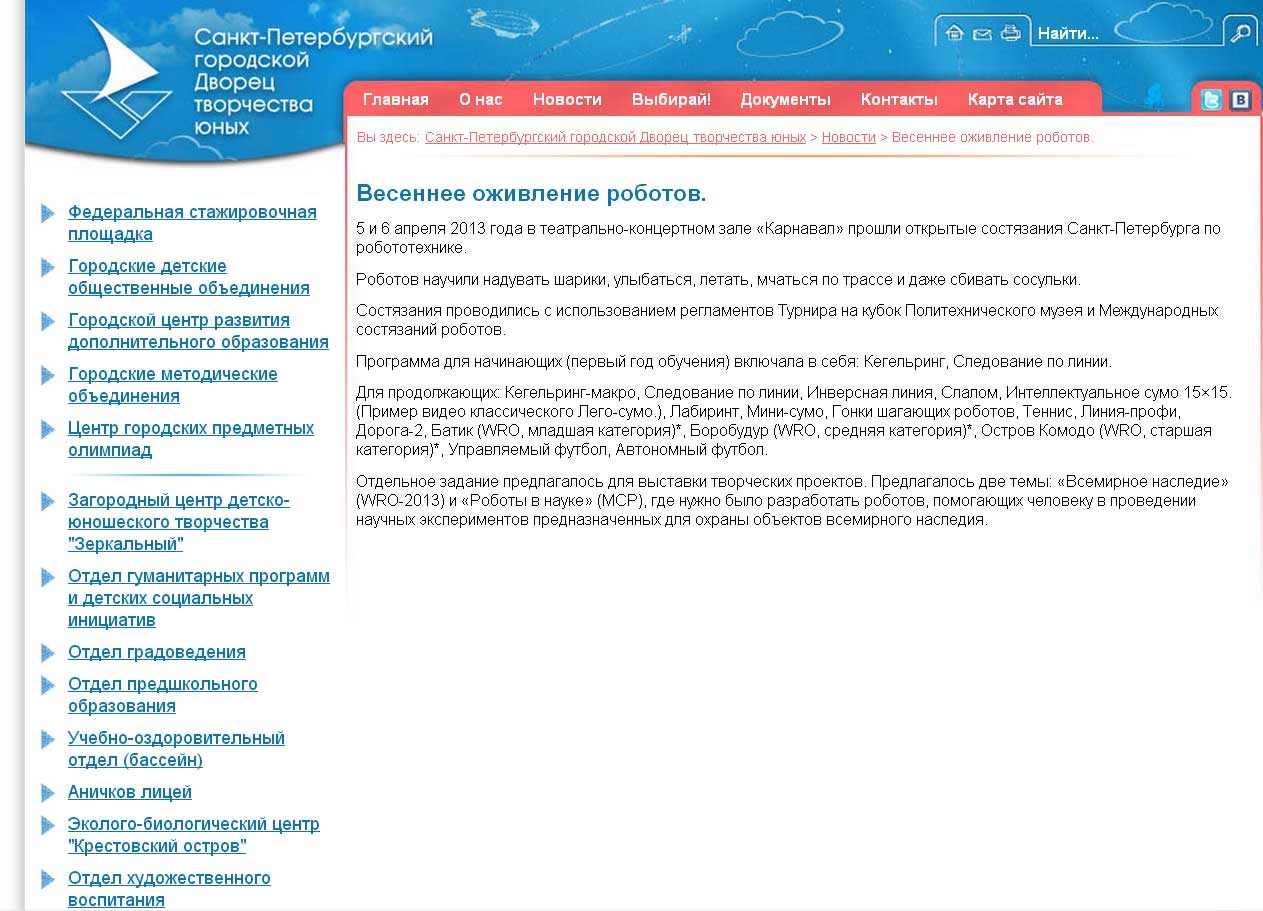Open Отдел предшкольного образования link
The height and width of the screenshot is (911, 1263).
coord(163,695)
